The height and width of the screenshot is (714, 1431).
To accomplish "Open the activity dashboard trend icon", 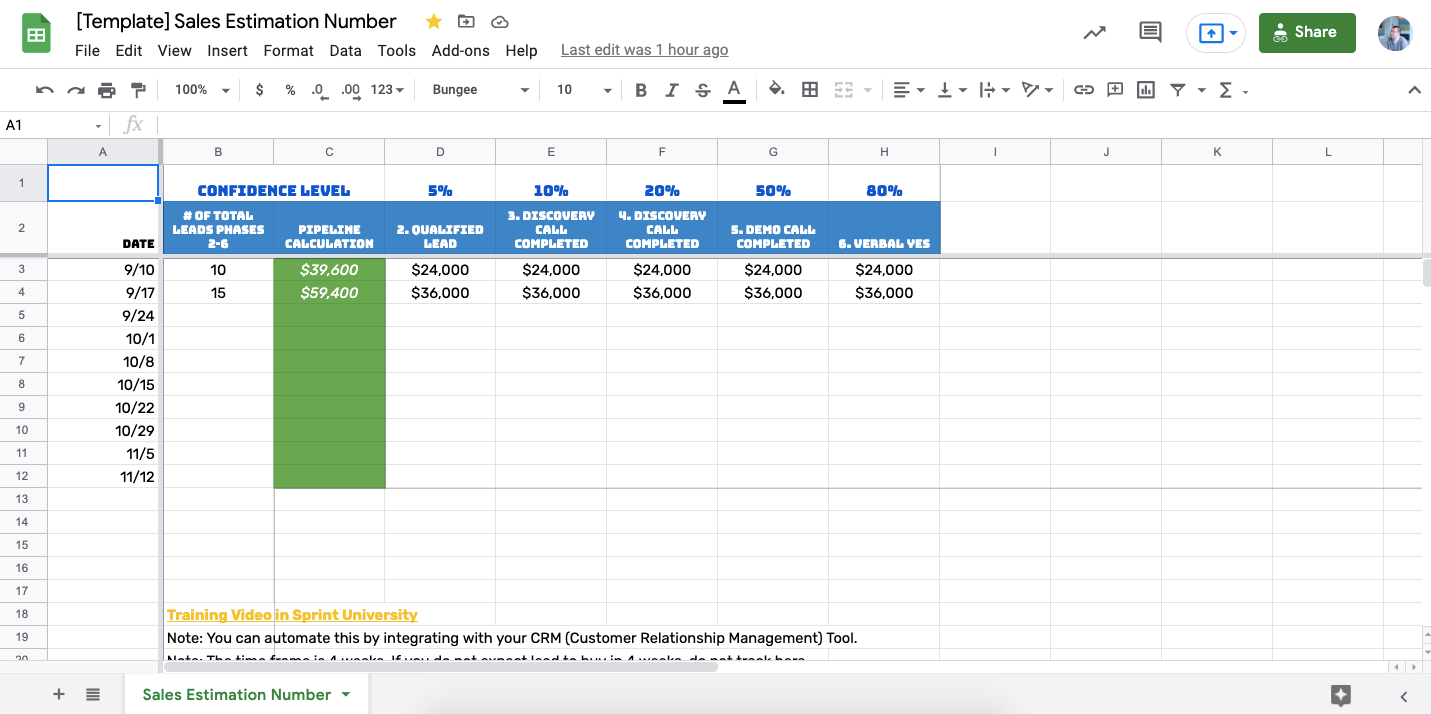I will [1095, 32].
